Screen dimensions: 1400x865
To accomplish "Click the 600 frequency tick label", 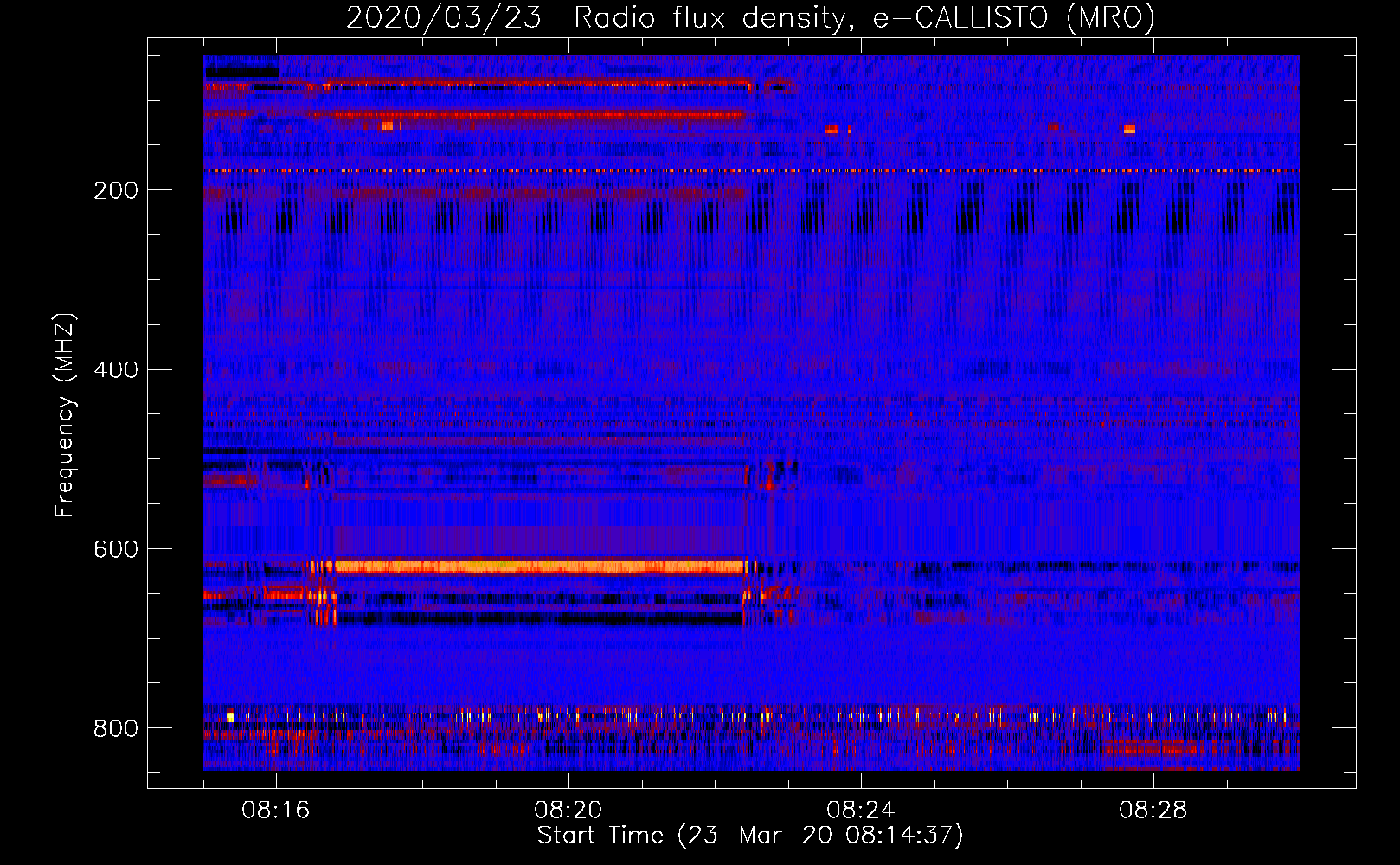I will [116, 550].
